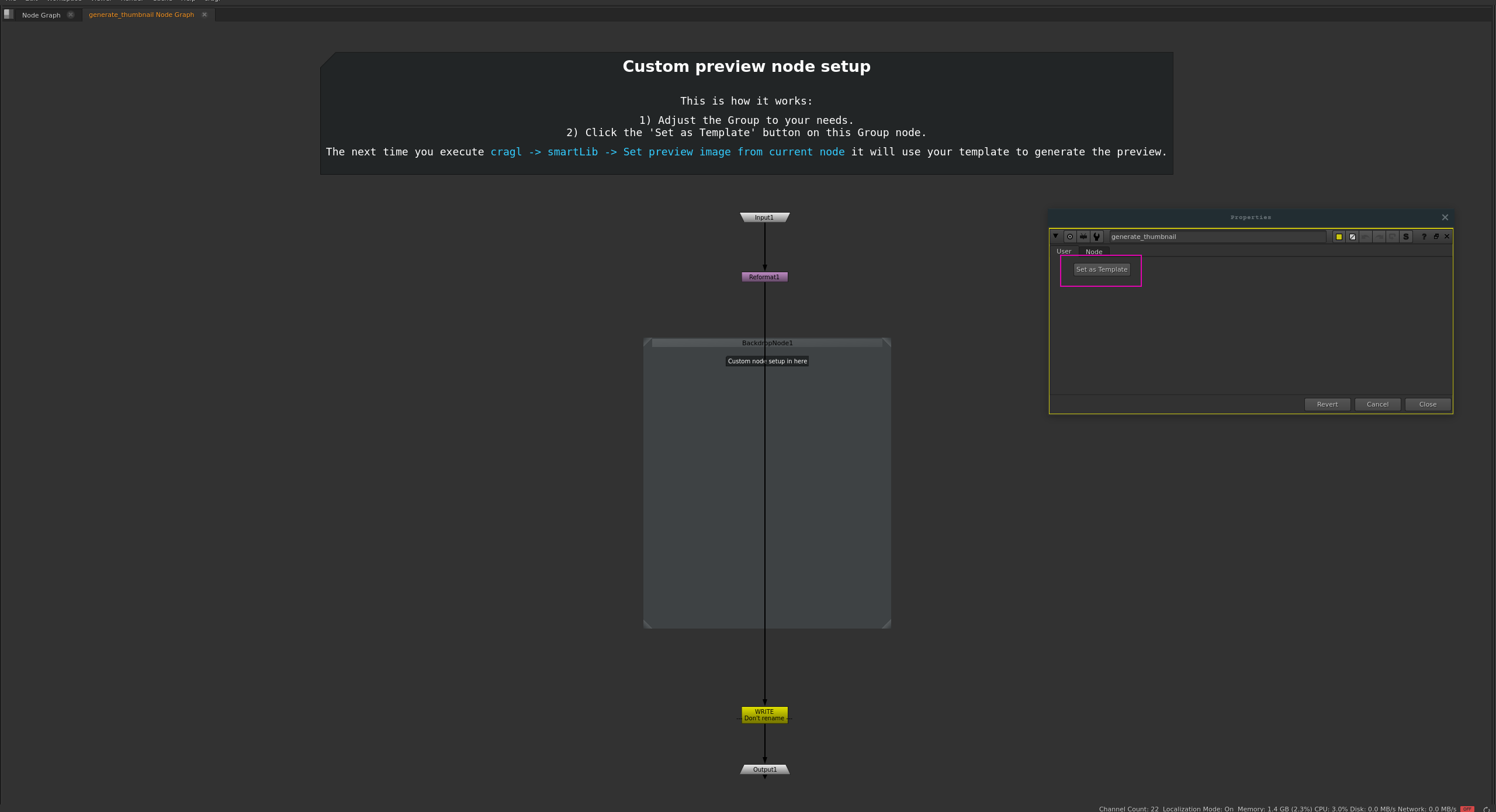1496x812 pixels.
Task: Open the wrench edit-knobs icon
Action: coord(1097,237)
